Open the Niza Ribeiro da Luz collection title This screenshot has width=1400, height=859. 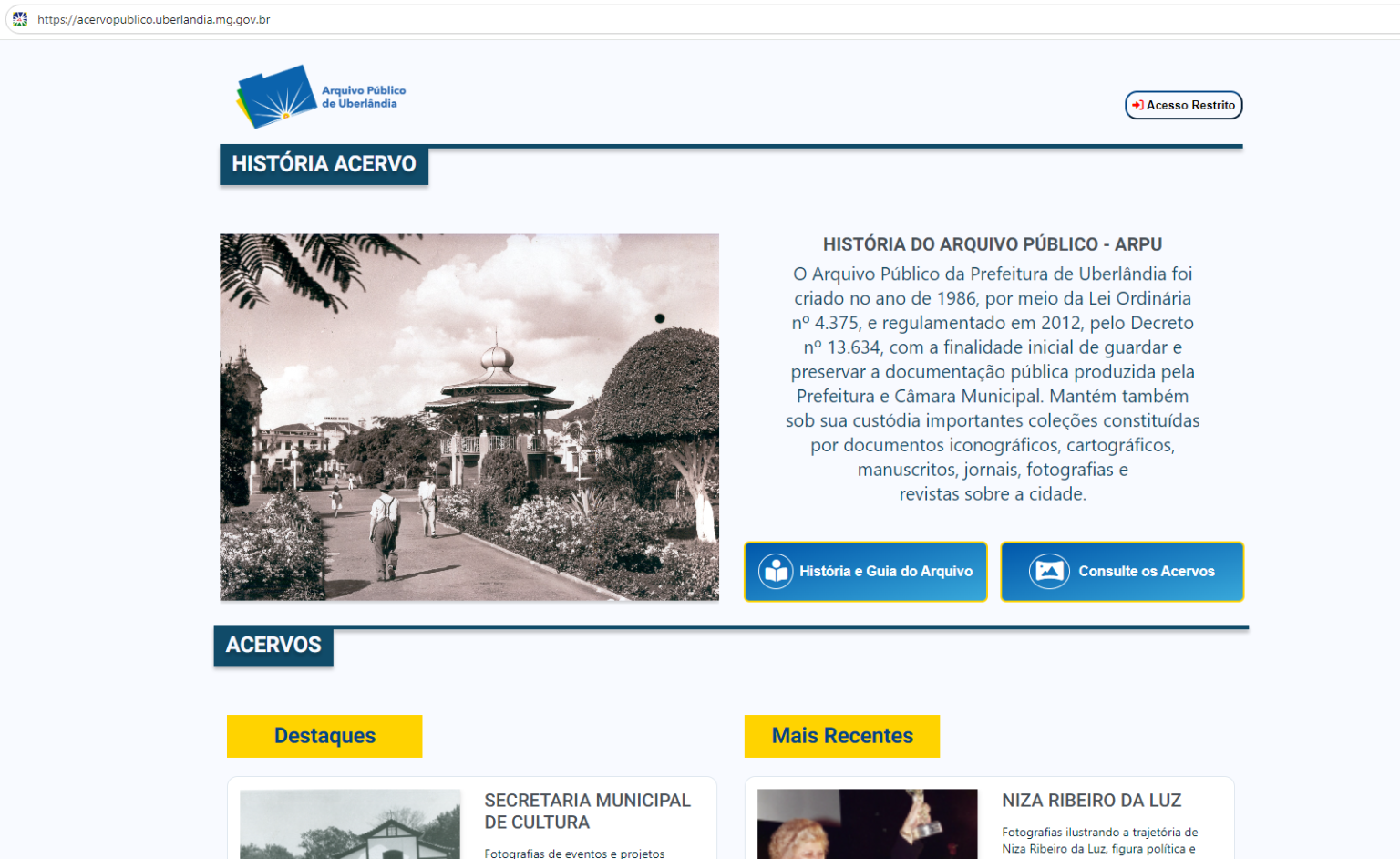coord(1092,801)
